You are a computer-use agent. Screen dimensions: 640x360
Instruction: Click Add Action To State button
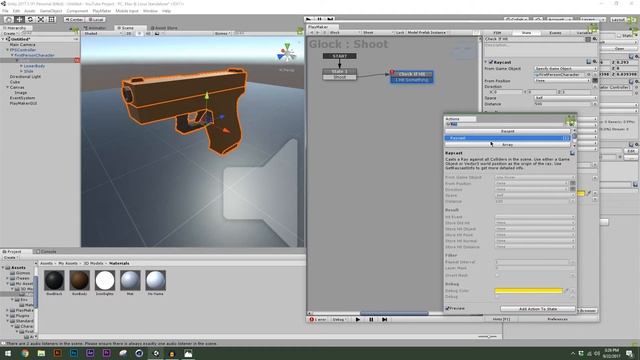(538, 309)
